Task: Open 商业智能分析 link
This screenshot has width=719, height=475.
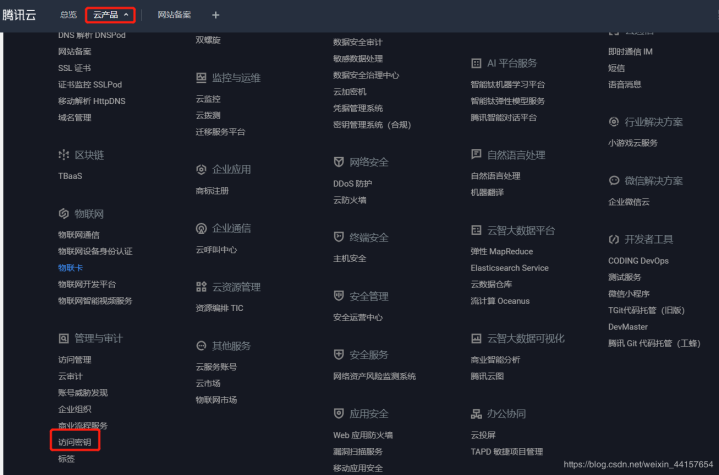Action: click(x=496, y=359)
